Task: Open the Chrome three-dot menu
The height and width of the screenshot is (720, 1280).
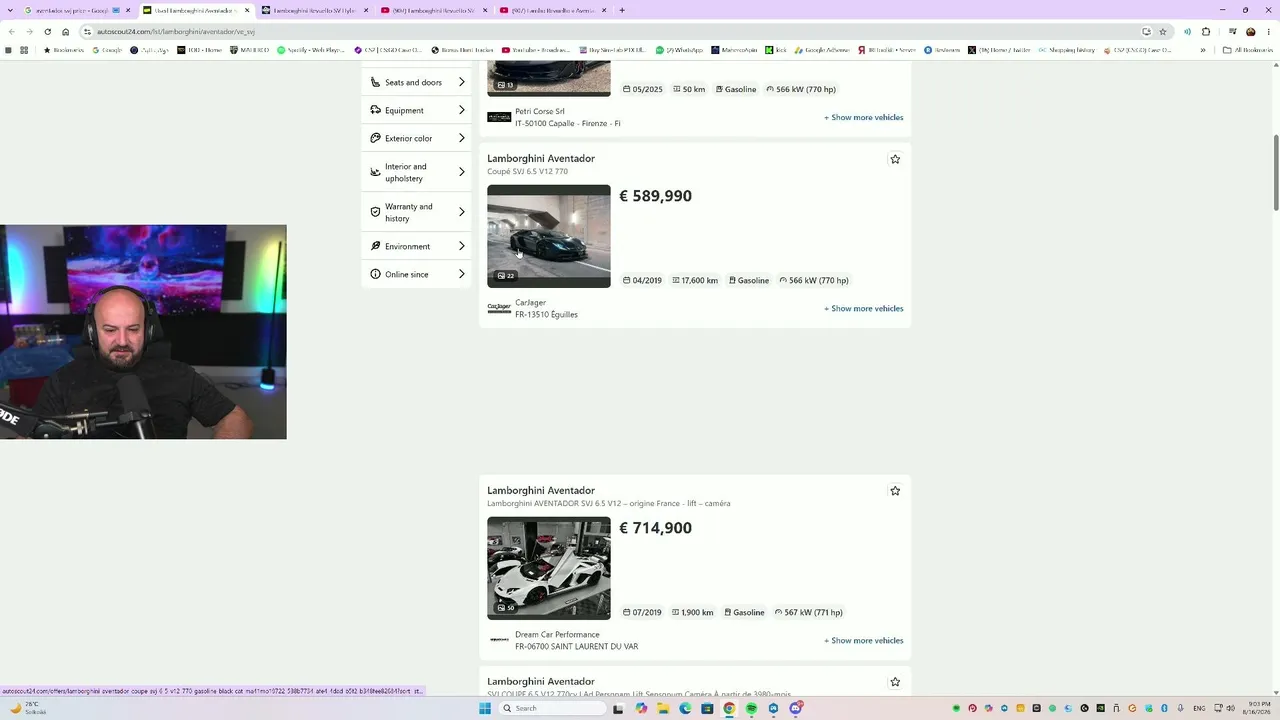Action: 1270,31
